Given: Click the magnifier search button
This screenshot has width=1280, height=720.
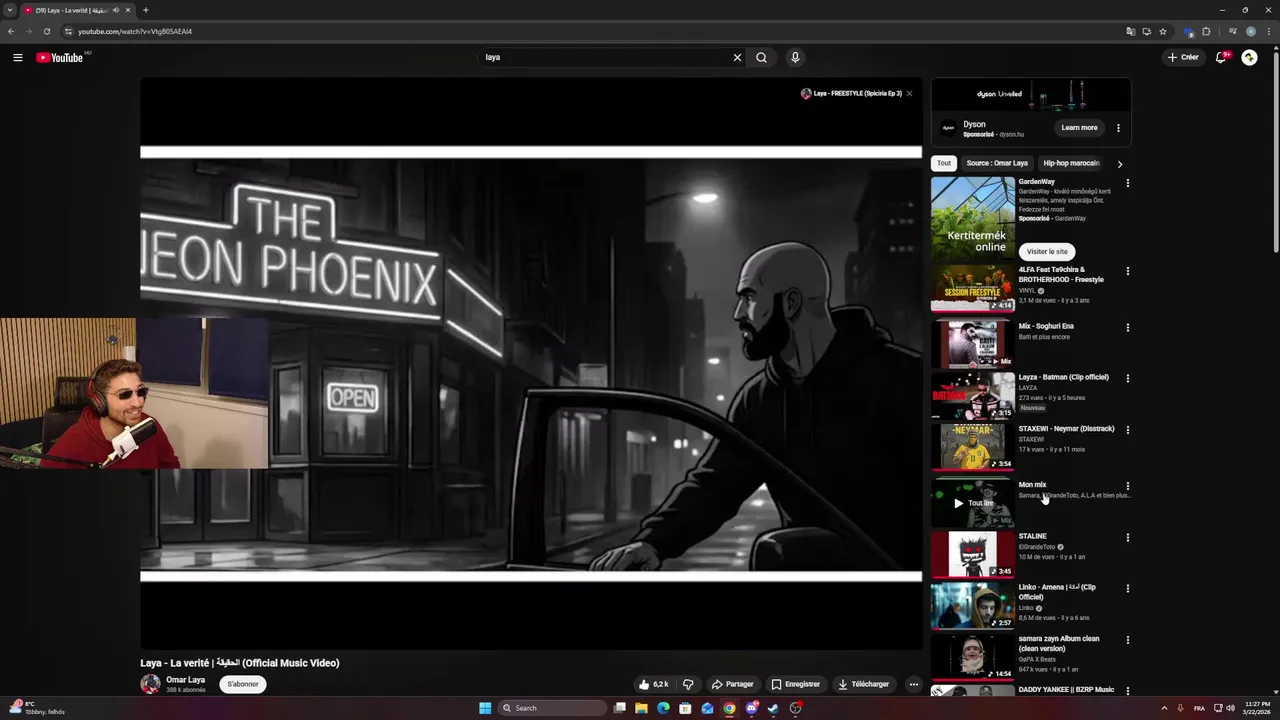Looking at the screenshot, I should point(761,57).
